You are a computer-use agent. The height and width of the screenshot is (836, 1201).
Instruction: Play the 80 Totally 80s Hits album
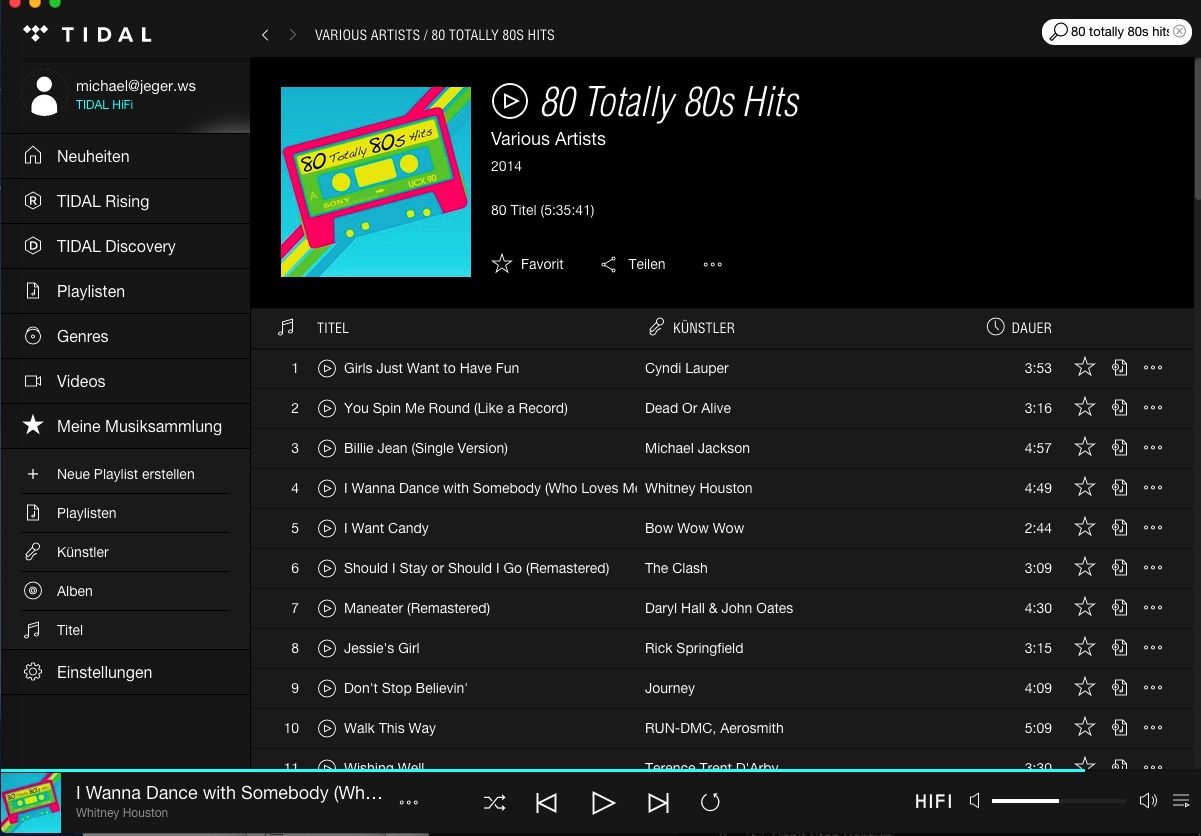pos(509,101)
